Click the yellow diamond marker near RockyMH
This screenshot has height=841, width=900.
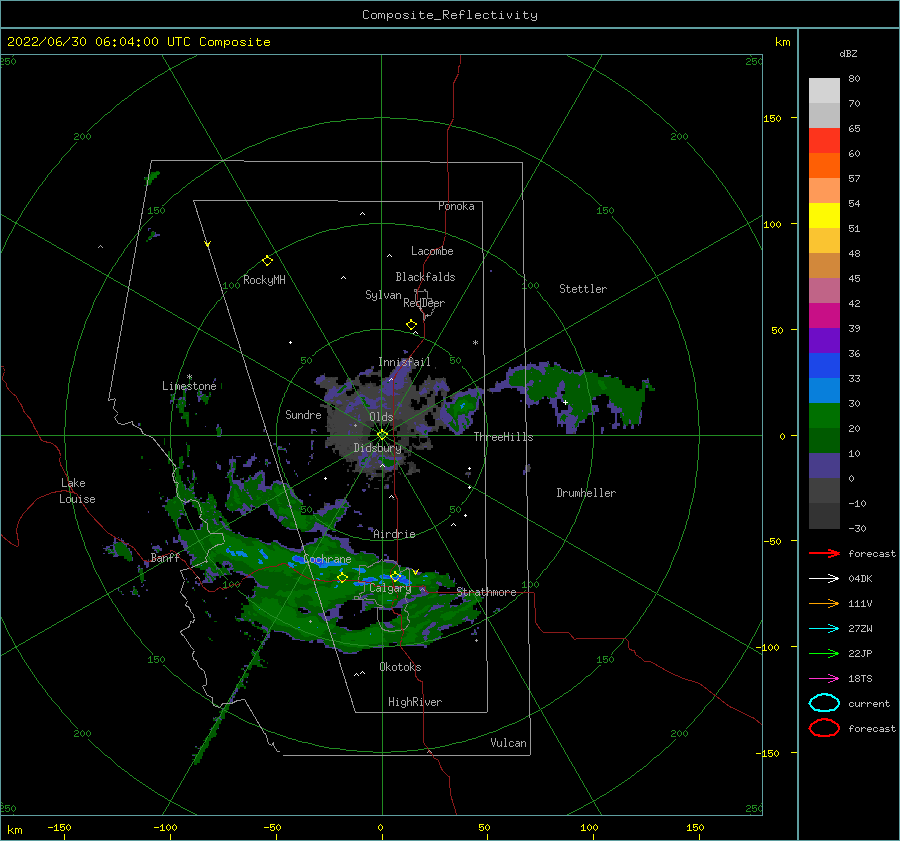coord(267,261)
